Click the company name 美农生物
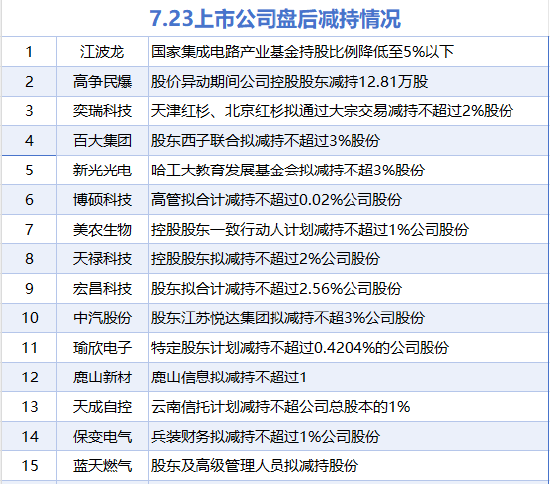Viewport: 550px width, 484px height. pos(102,229)
